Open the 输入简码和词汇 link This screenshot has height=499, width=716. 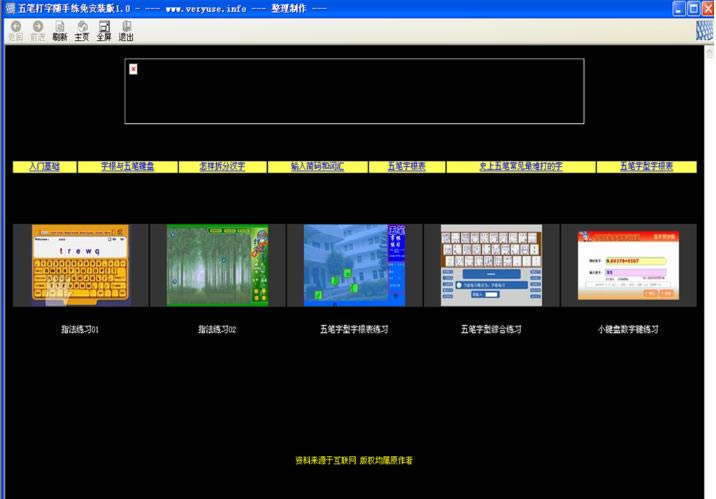317,167
